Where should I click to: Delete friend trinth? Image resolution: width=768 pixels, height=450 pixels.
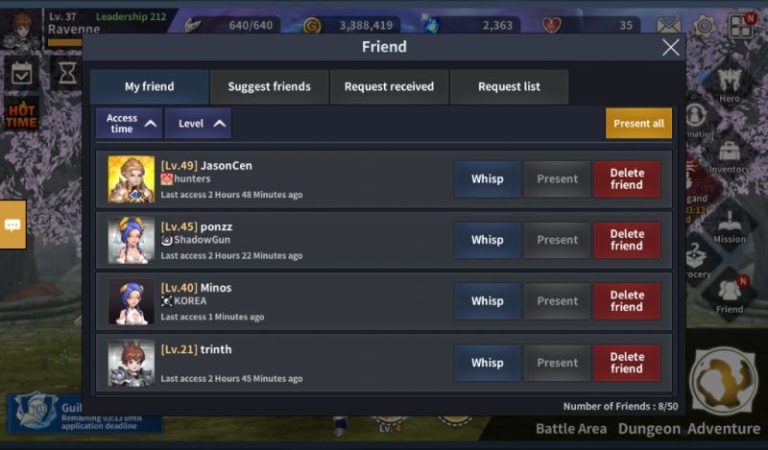tap(627, 363)
